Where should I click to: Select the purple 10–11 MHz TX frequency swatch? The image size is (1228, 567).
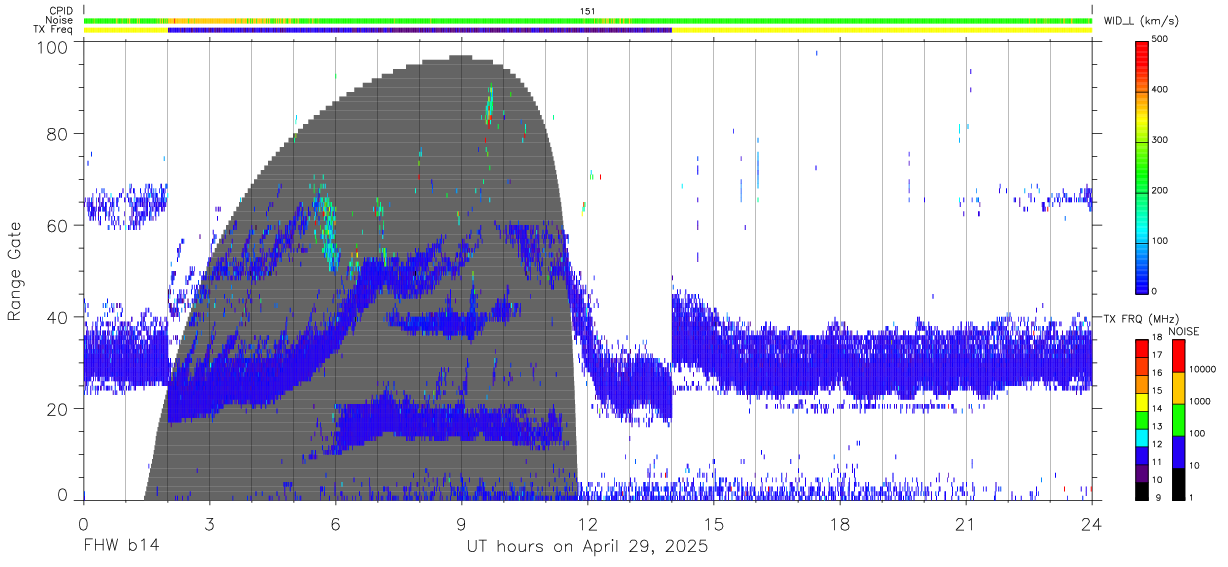[x=1142, y=472]
